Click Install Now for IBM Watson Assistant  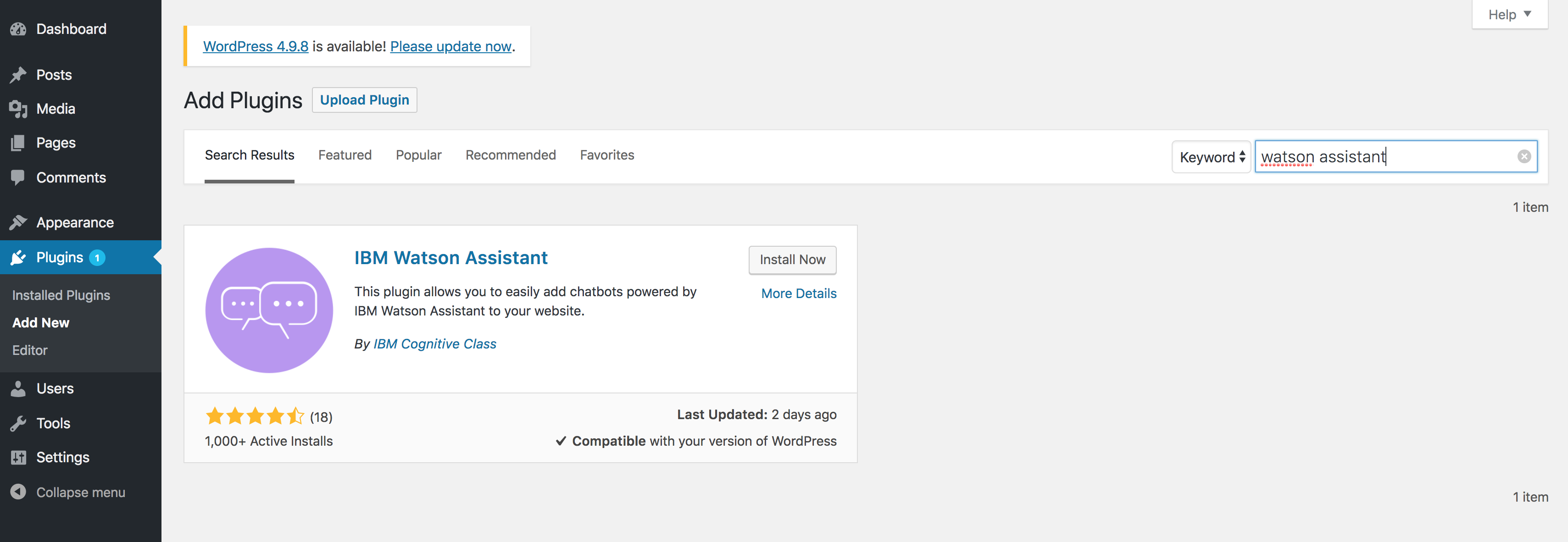(793, 260)
